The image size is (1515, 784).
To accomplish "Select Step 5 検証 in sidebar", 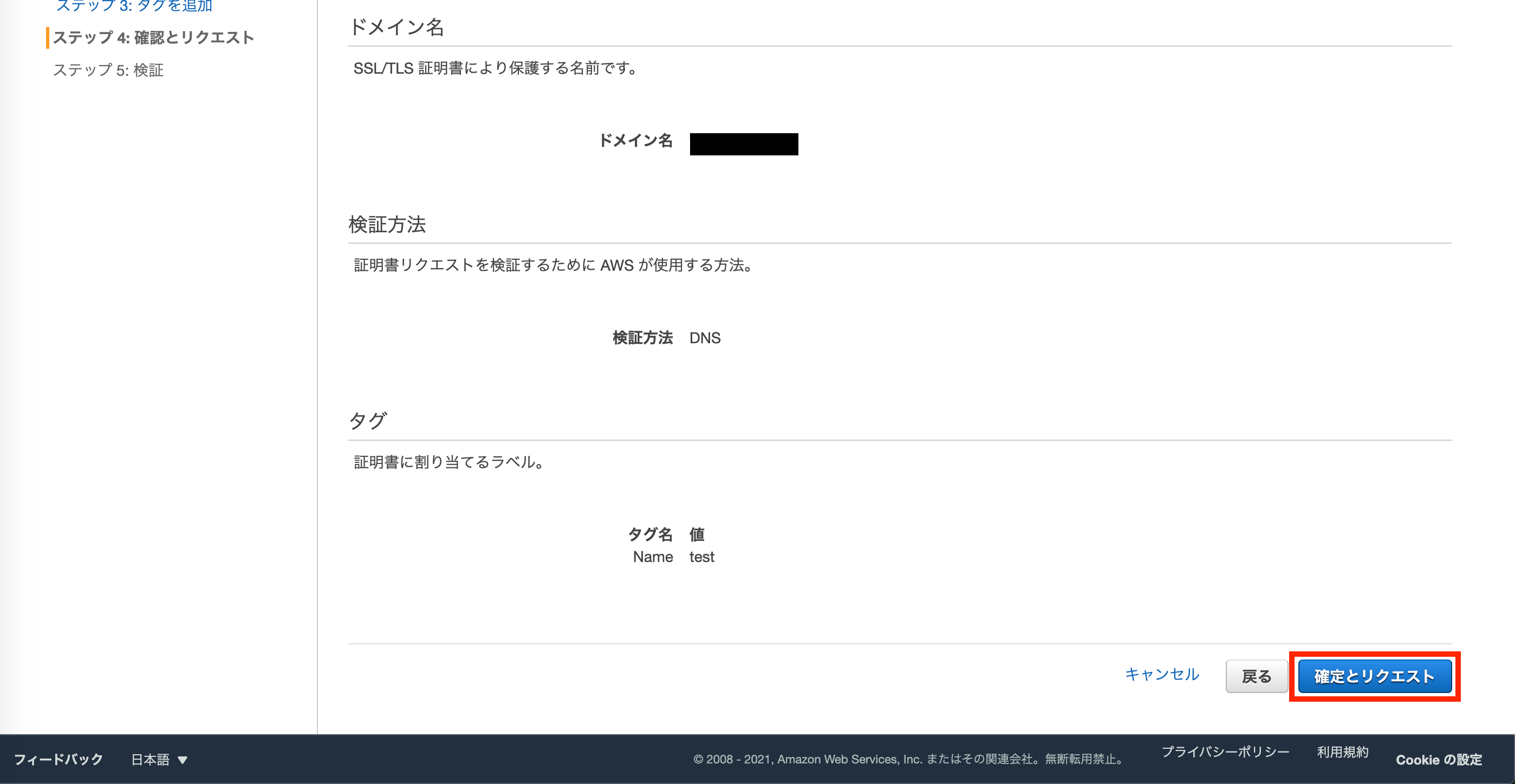I will click(x=108, y=70).
